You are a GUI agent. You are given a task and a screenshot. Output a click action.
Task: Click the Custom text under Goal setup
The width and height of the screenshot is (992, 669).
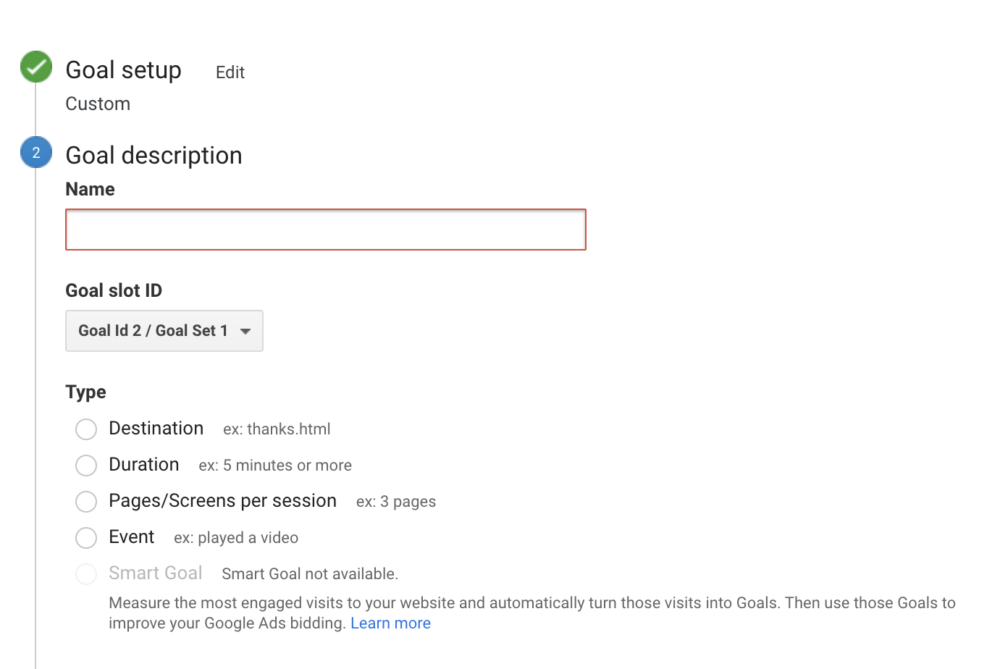(98, 104)
